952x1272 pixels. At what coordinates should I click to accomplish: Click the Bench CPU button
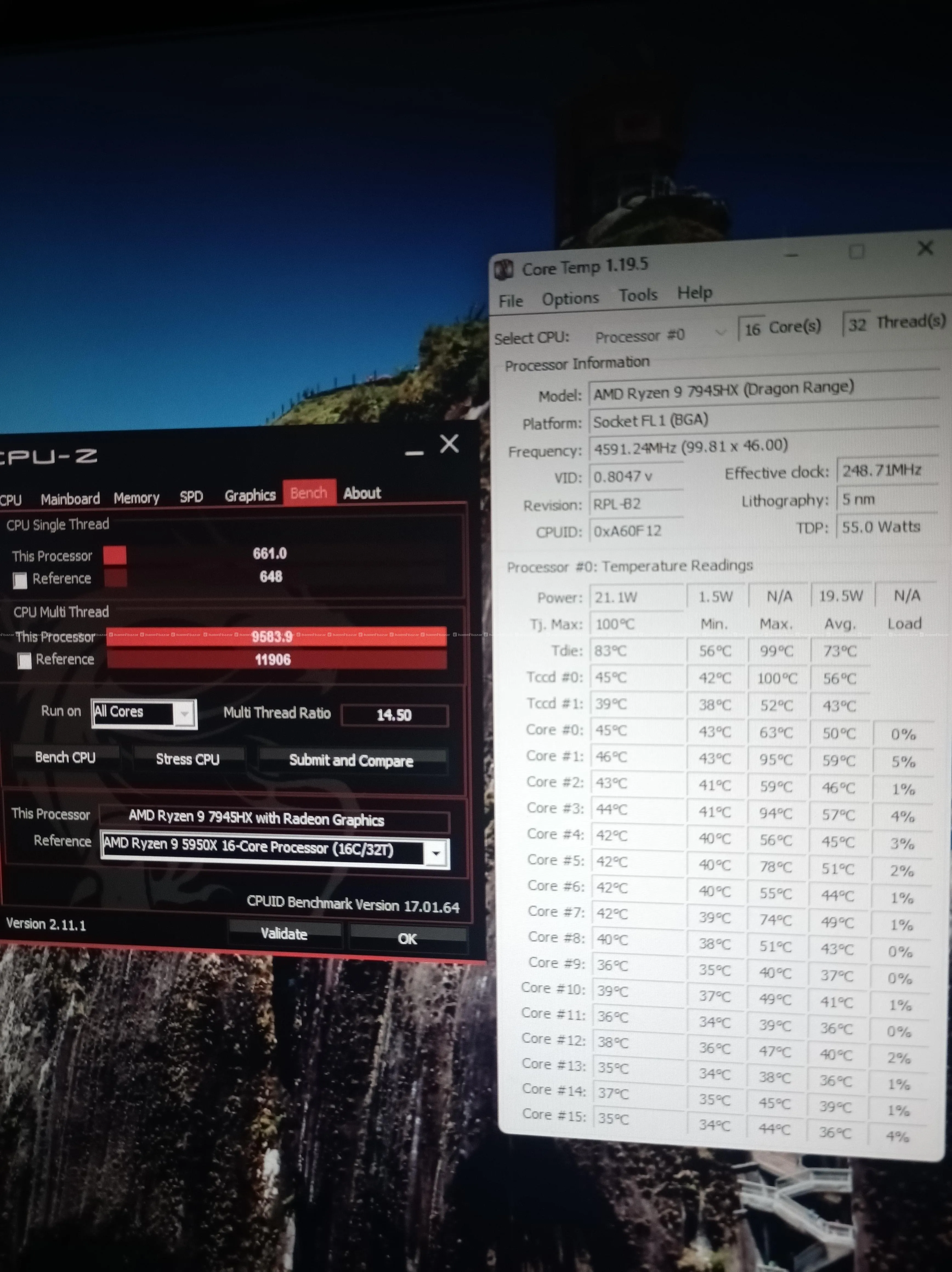(x=65, y=757)
